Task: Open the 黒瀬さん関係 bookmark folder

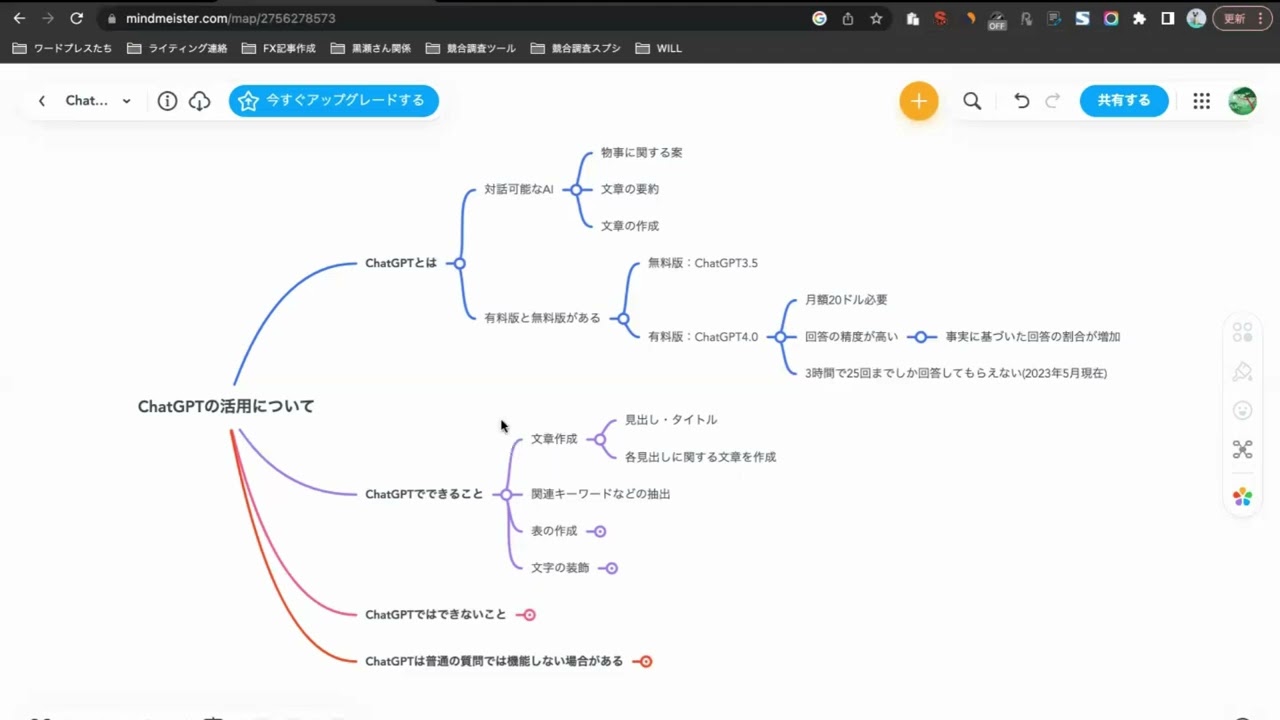Action: tap(370, 48)
